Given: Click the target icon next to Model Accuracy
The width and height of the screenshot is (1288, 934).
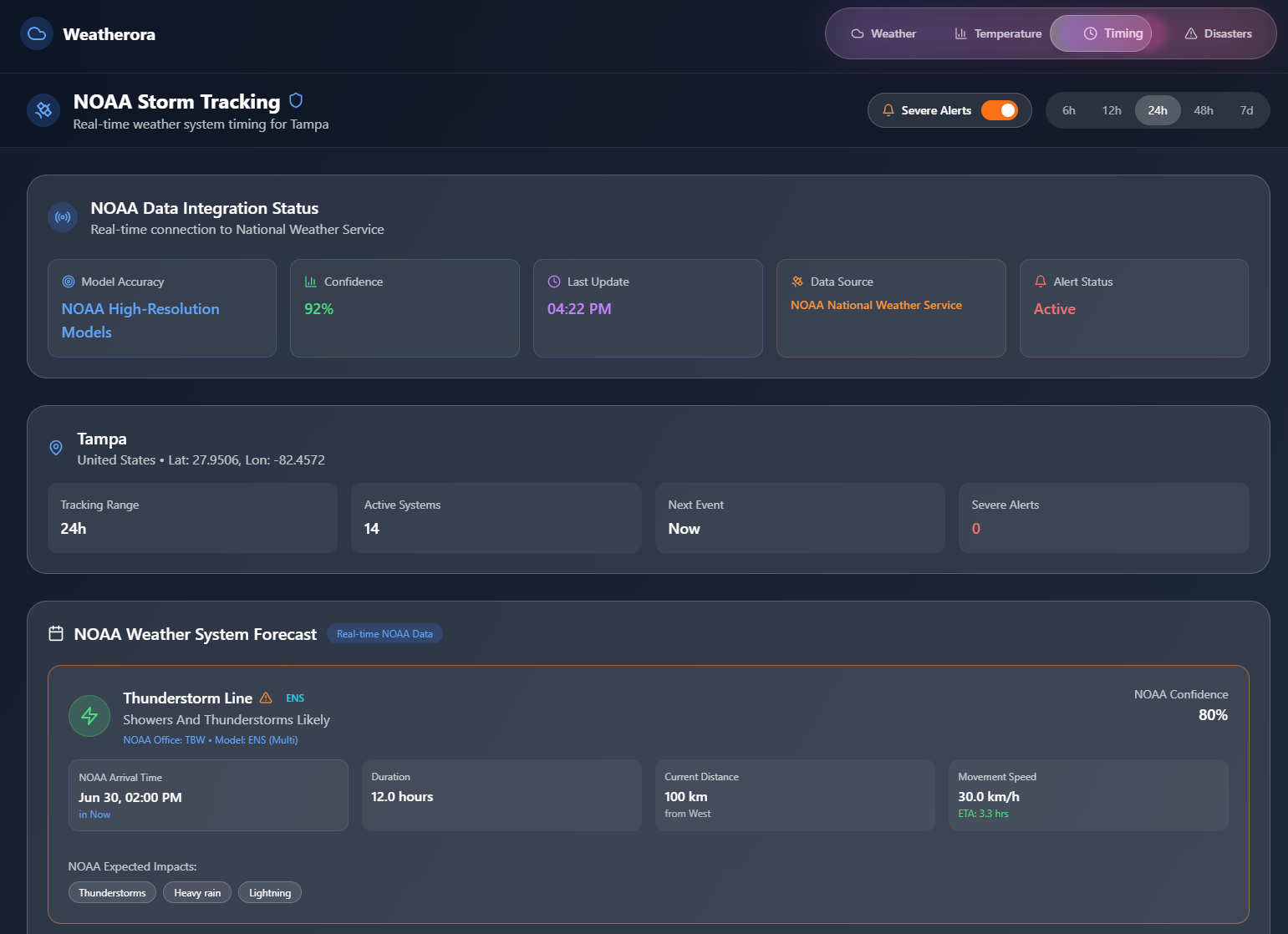Looking at the screenshot, I should coord(69,282).
